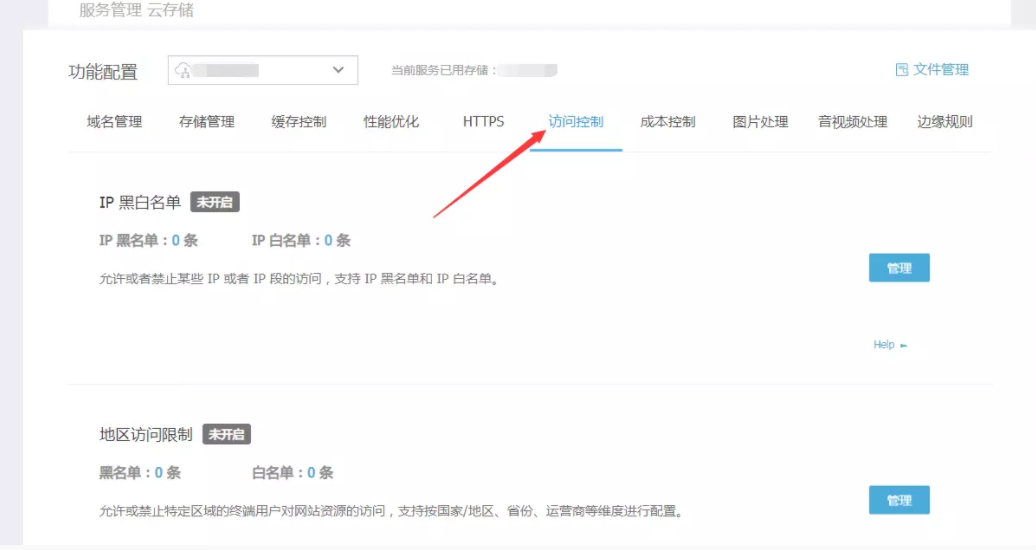This screenshot has width=1036, height=550.
Task: Select the 边缘规则 tab
Action: click(x=945, y=122)
